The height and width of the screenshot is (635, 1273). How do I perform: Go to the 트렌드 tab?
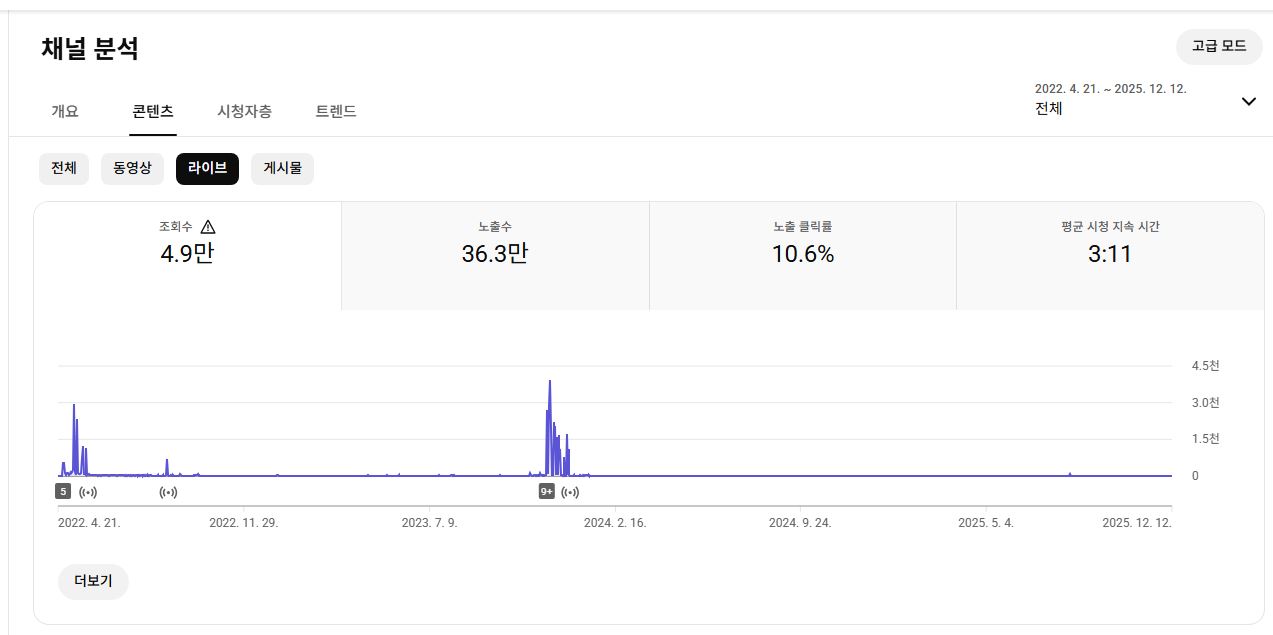click(336, 112)
